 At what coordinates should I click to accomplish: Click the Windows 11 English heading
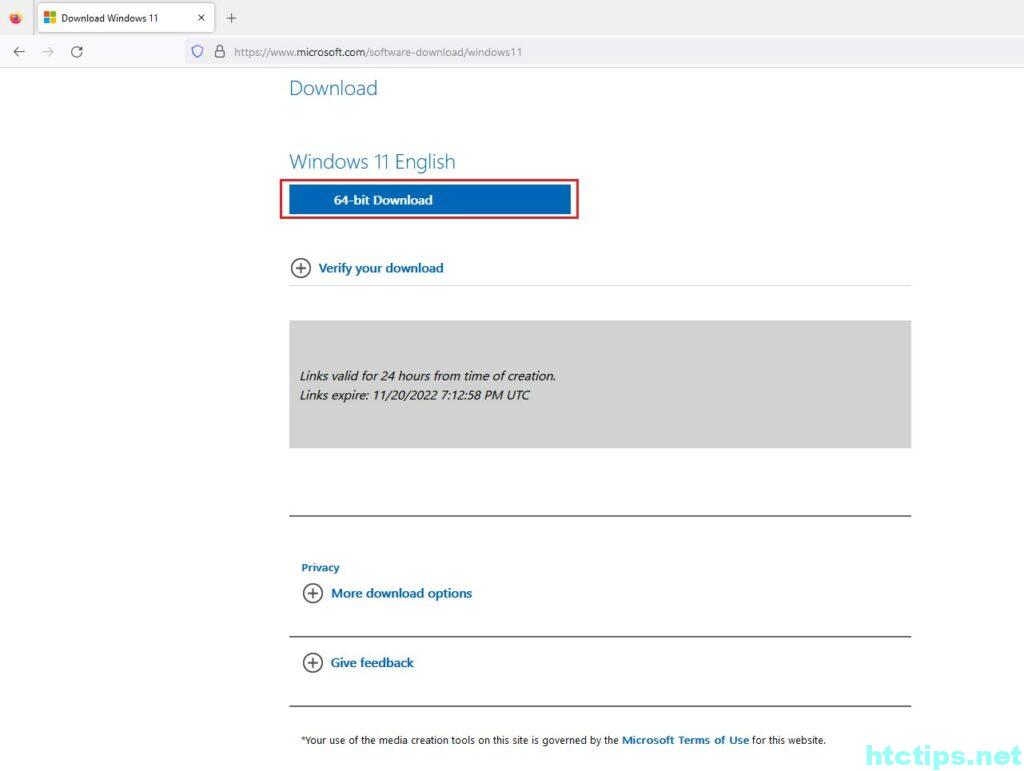point(372,162)
